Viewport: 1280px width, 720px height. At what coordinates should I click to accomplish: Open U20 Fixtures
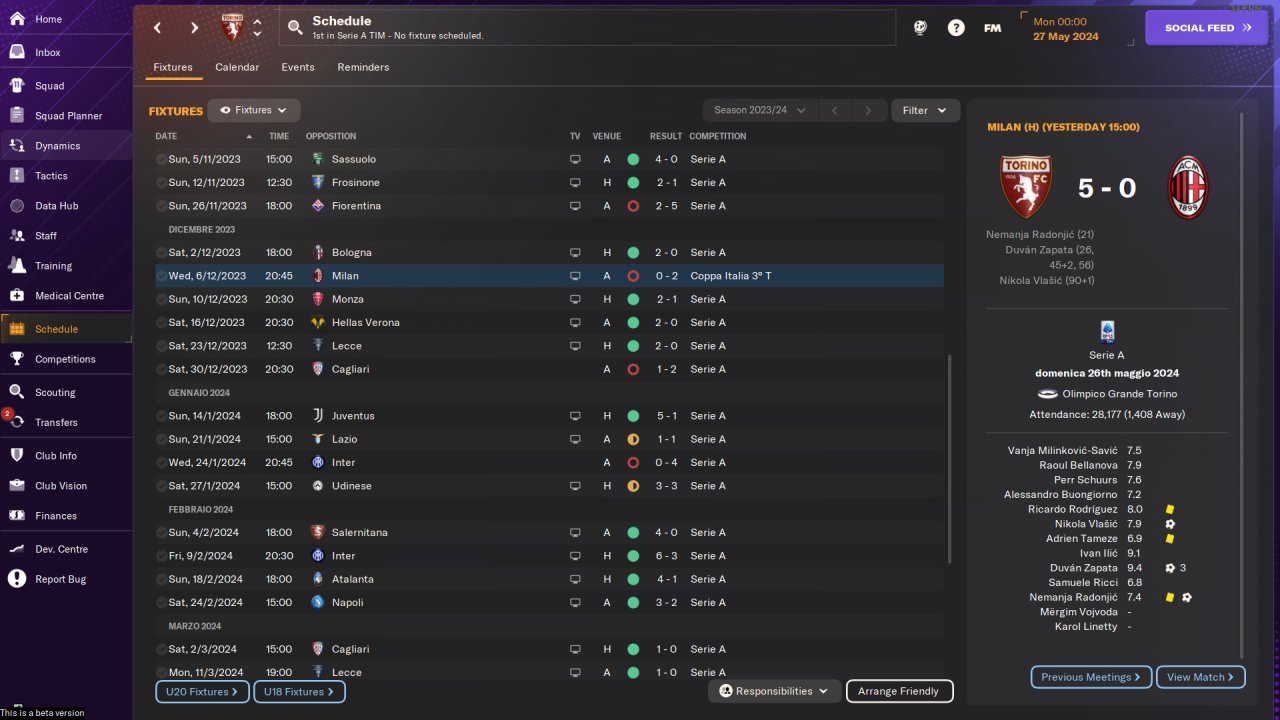point(203,691)
